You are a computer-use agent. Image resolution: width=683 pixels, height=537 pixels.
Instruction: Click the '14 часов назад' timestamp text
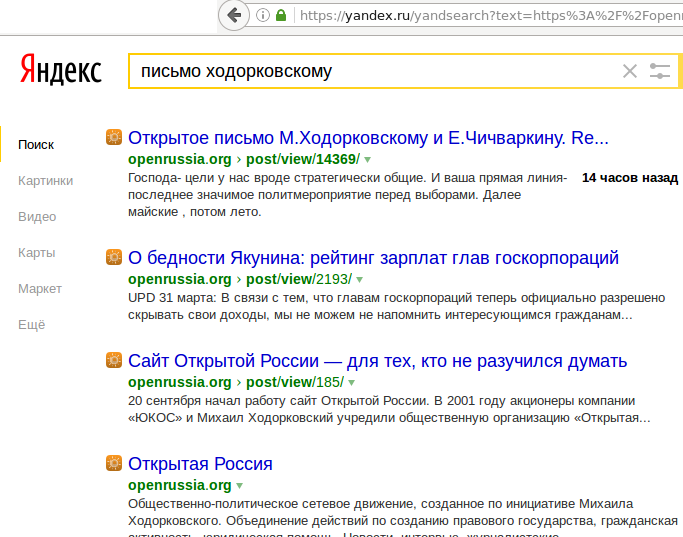tap(630, 178)
